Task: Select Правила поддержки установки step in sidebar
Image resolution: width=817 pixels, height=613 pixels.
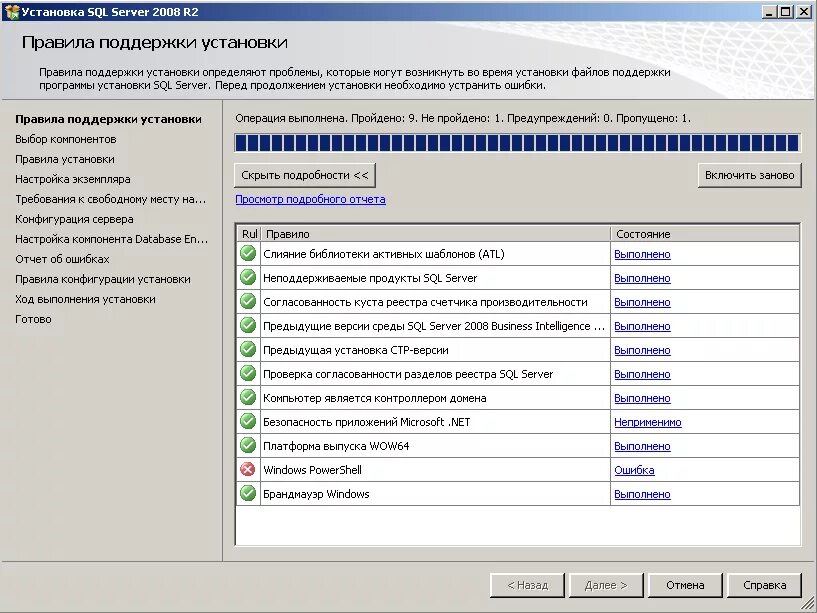Action: (108, 119)
